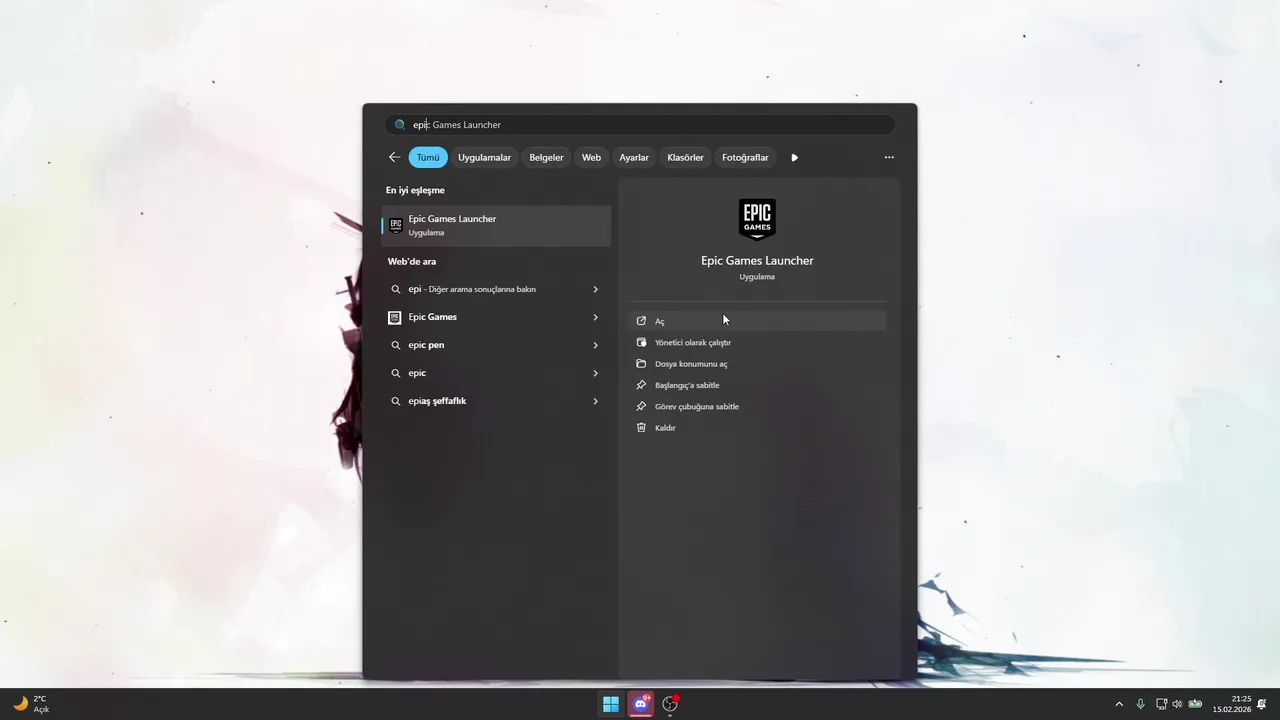Image resolution: width=1280 pixels, height=720 pixels.
Task: Go back using the left arrow
Action: pyautogui.click(x=394, y=157)
